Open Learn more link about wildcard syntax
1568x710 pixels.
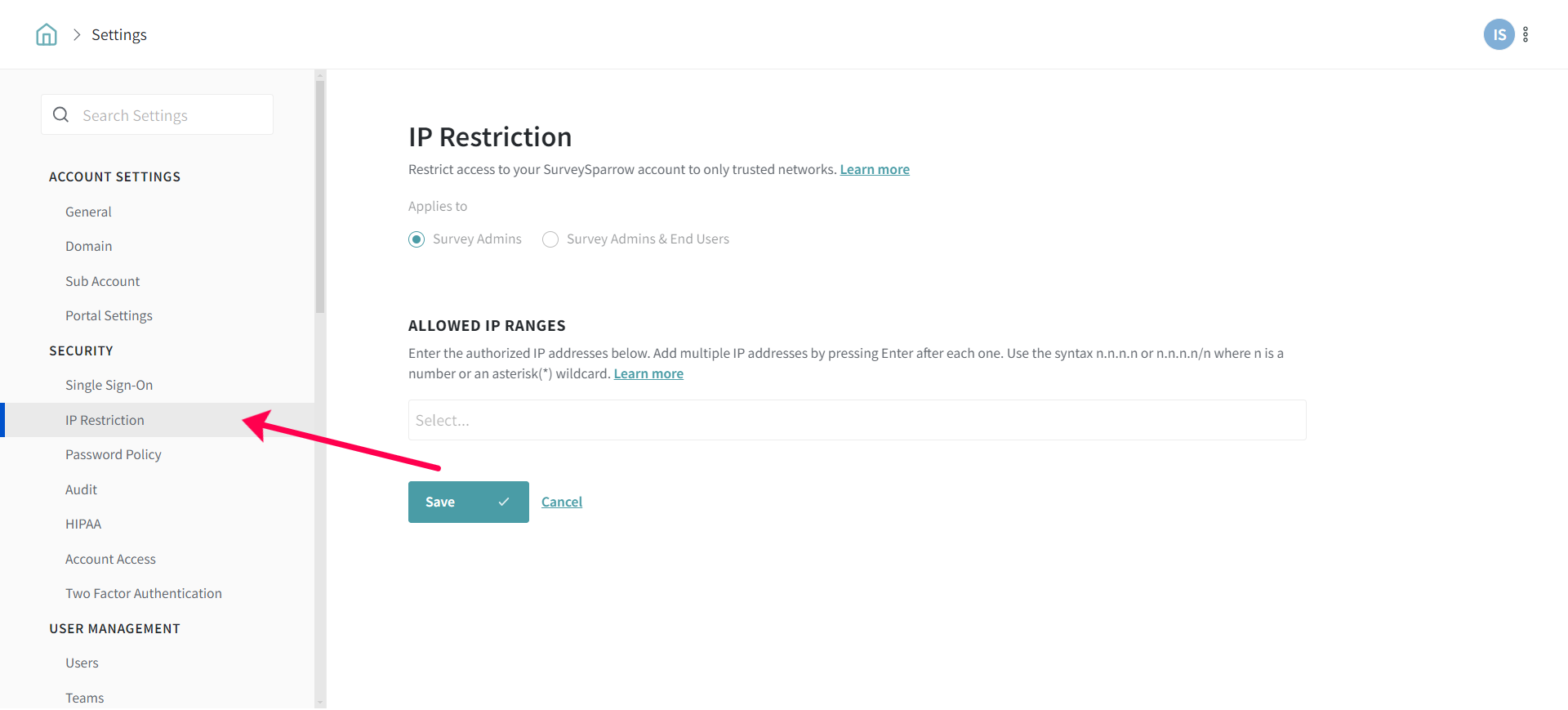[x=648, y=373]
